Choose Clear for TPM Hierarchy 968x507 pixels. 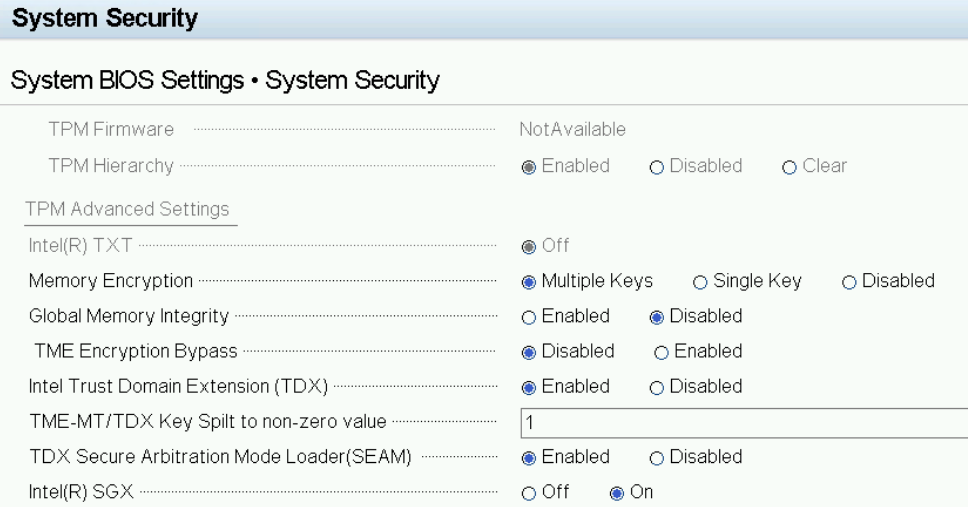pos(790,167)
